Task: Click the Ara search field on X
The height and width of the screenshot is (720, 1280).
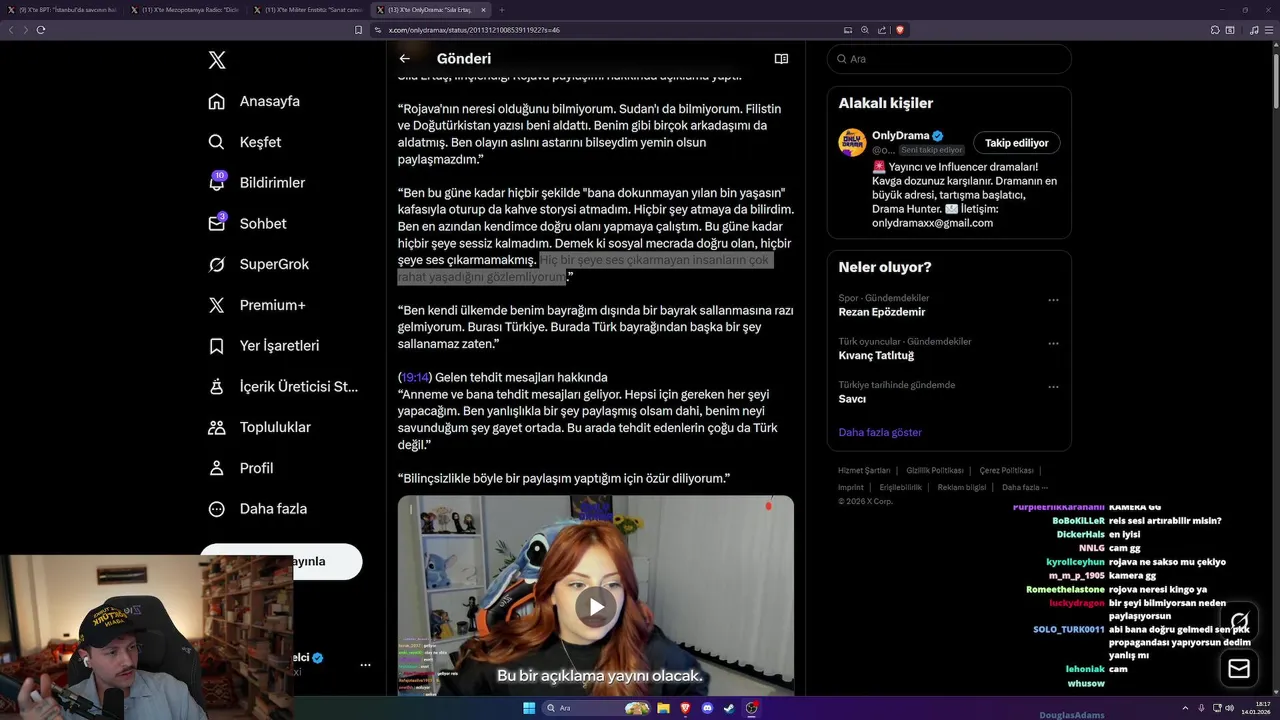Action: pyautogui.click(x=949, y=59)
